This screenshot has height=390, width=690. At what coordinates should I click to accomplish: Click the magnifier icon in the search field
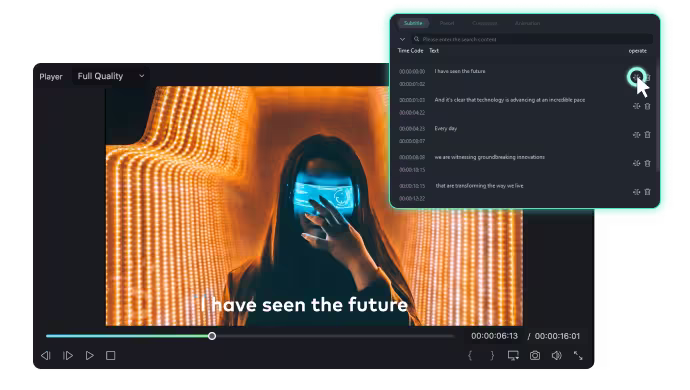(x=416, y=39)
